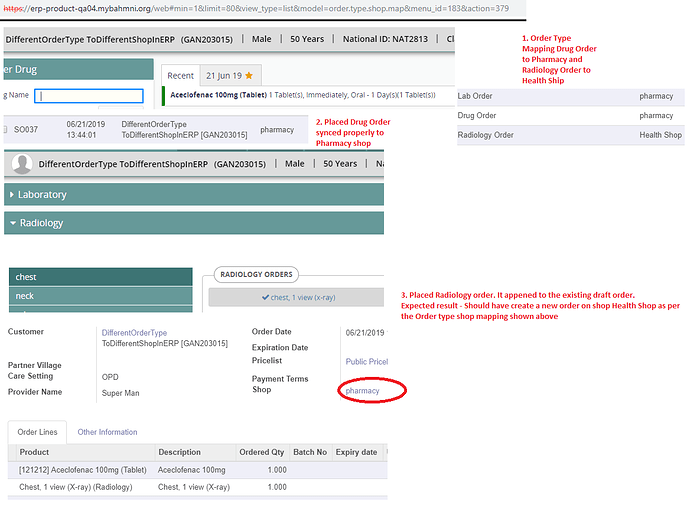The height and width of the screenshot is (508, 690).
Task: Click the Aceclofenac 100mg (Tablet) recent drug entry
Action: point(218,95)
